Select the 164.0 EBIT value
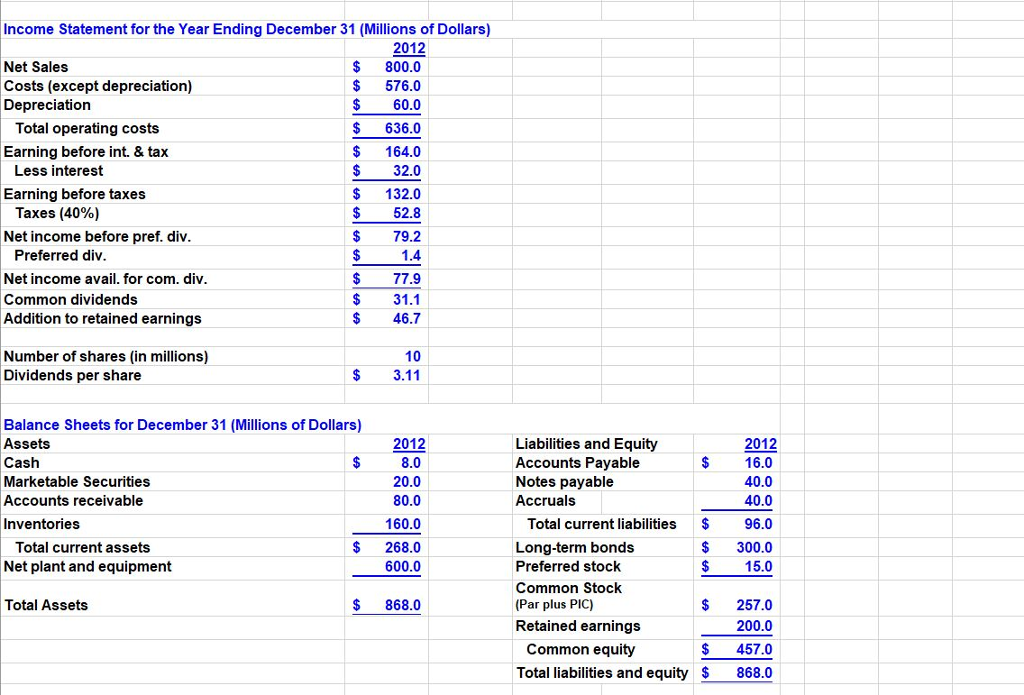 point(402,152)
